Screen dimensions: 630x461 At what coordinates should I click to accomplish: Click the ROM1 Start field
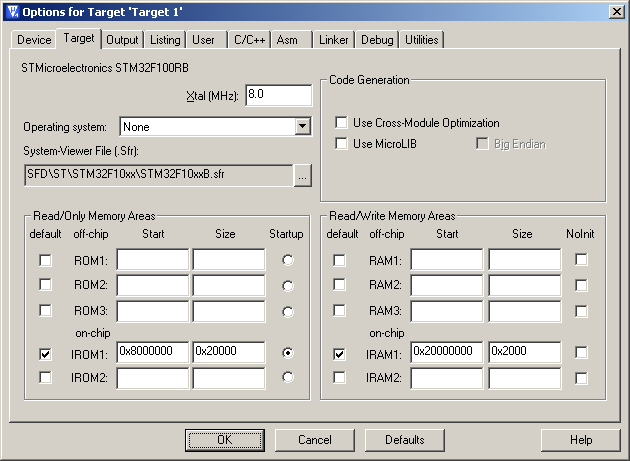click(153, 260)
